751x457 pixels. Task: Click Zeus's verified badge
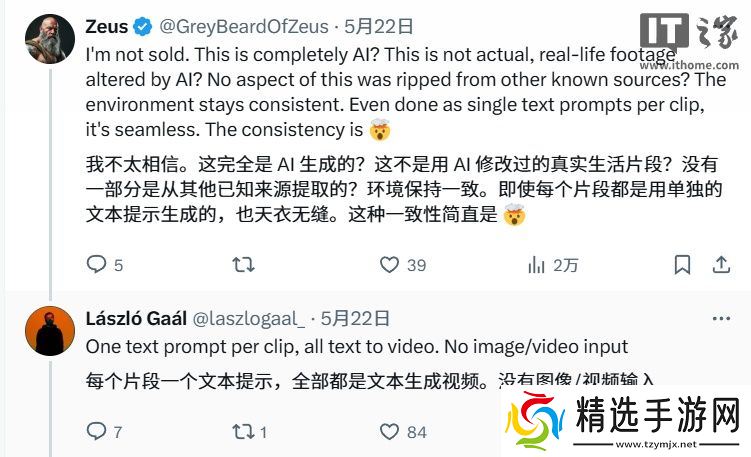(142, 27)
